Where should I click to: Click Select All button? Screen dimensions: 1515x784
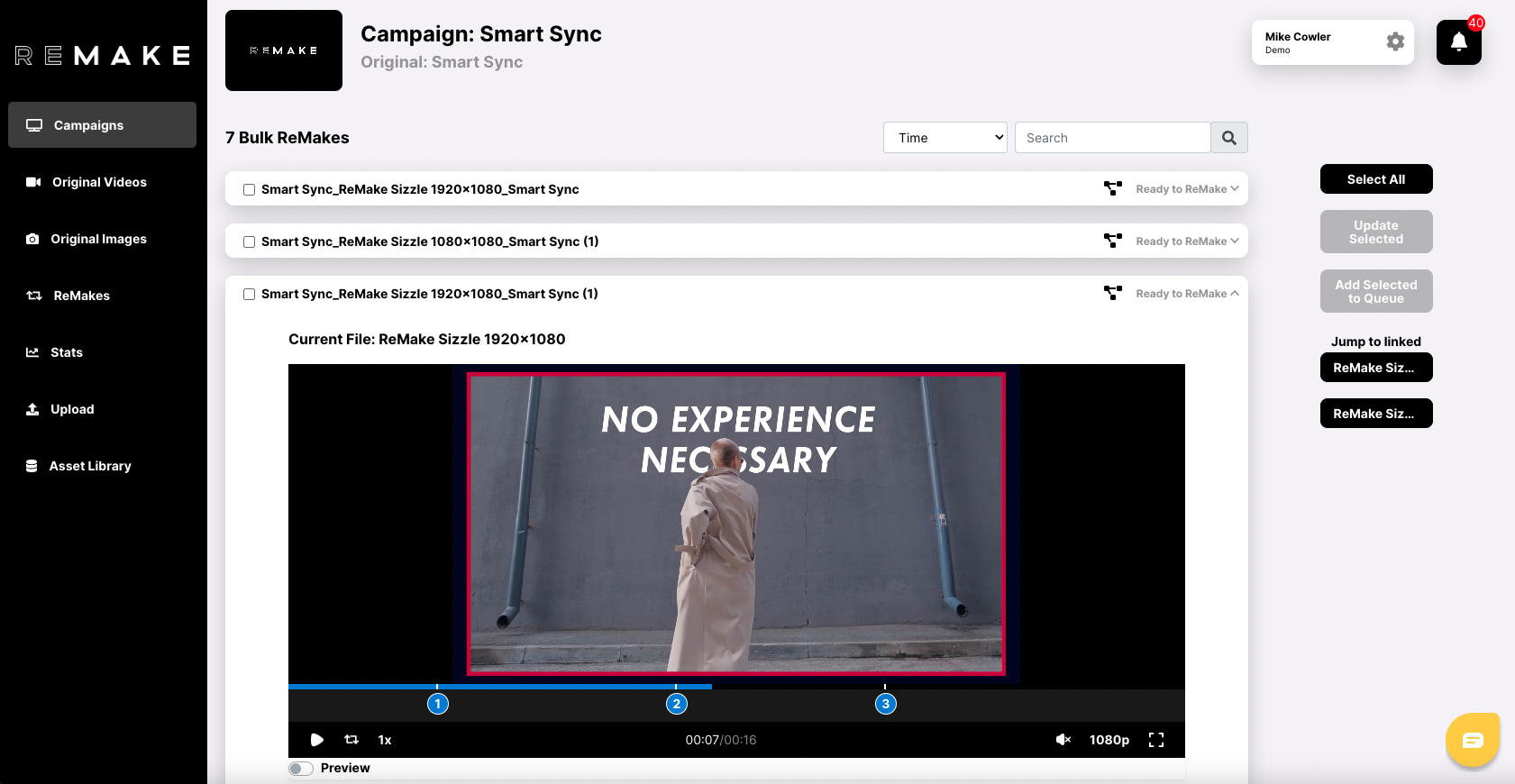tap(1376, 179)
